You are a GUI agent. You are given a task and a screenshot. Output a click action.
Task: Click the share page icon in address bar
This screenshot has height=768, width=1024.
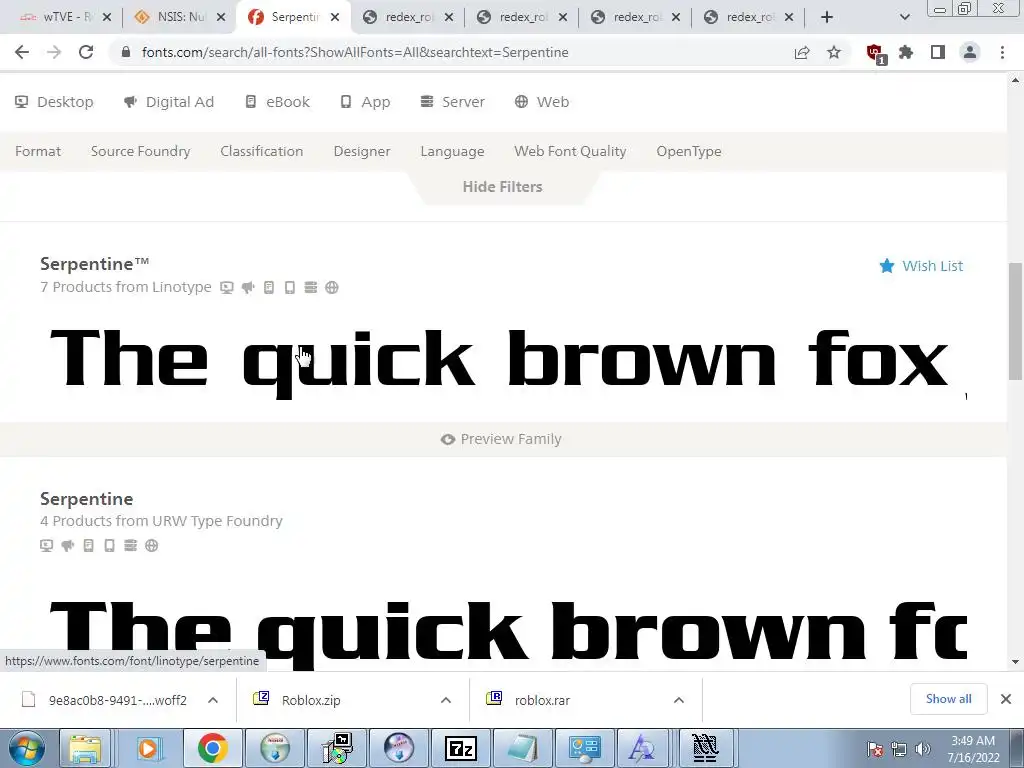coord(802,52)
